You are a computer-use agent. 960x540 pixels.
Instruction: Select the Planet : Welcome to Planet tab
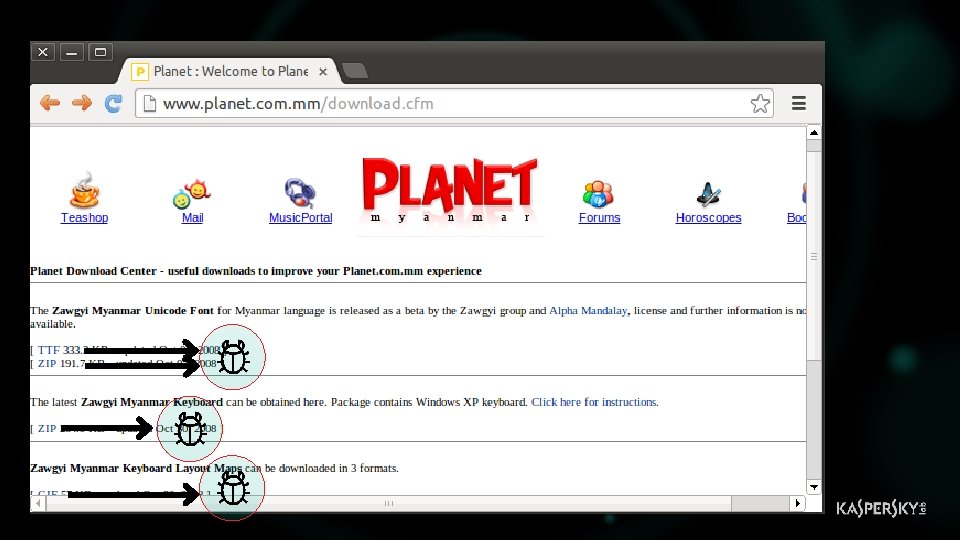(x=230, y=71)
